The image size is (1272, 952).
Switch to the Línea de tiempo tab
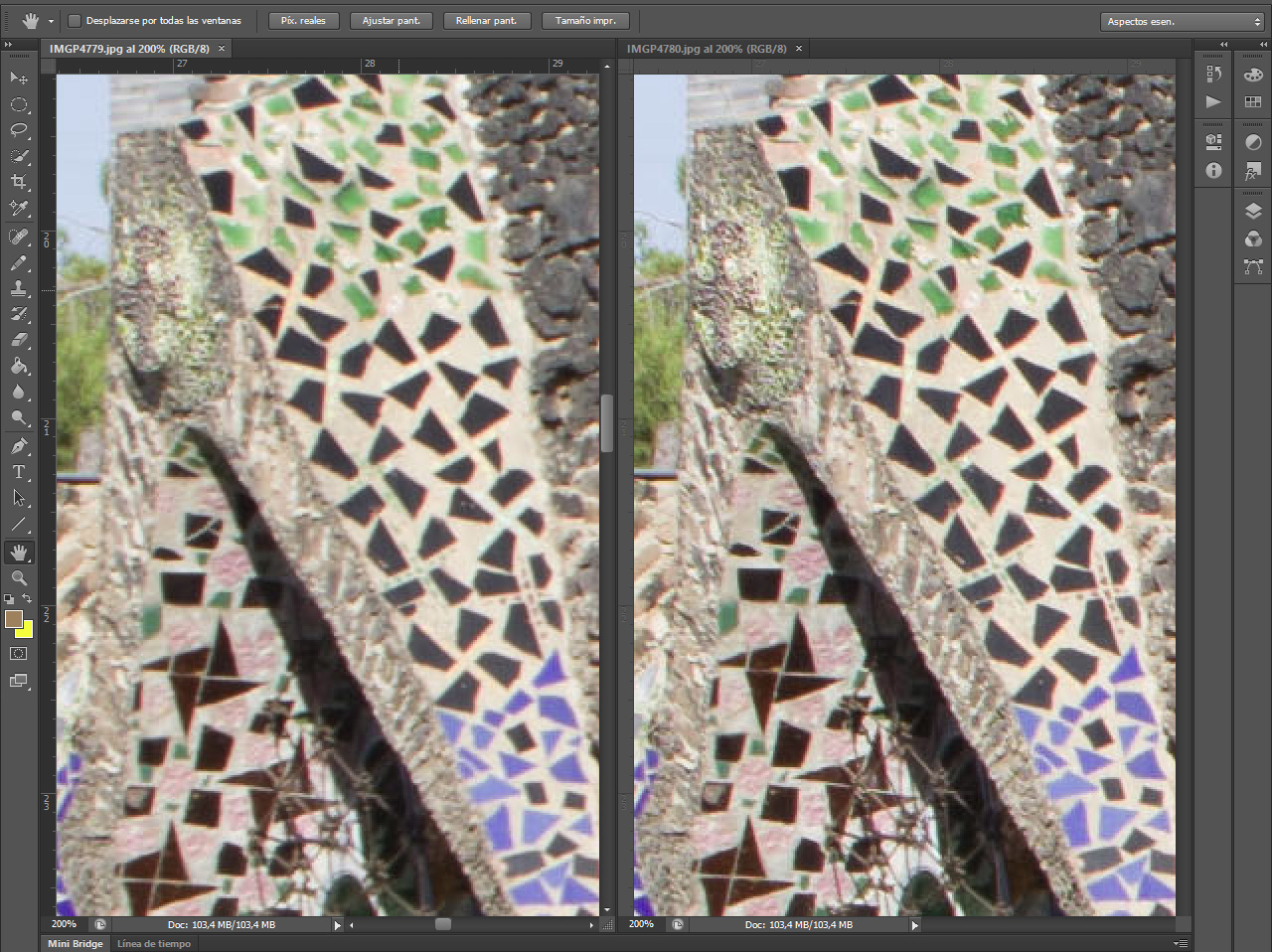click(153, 944)
